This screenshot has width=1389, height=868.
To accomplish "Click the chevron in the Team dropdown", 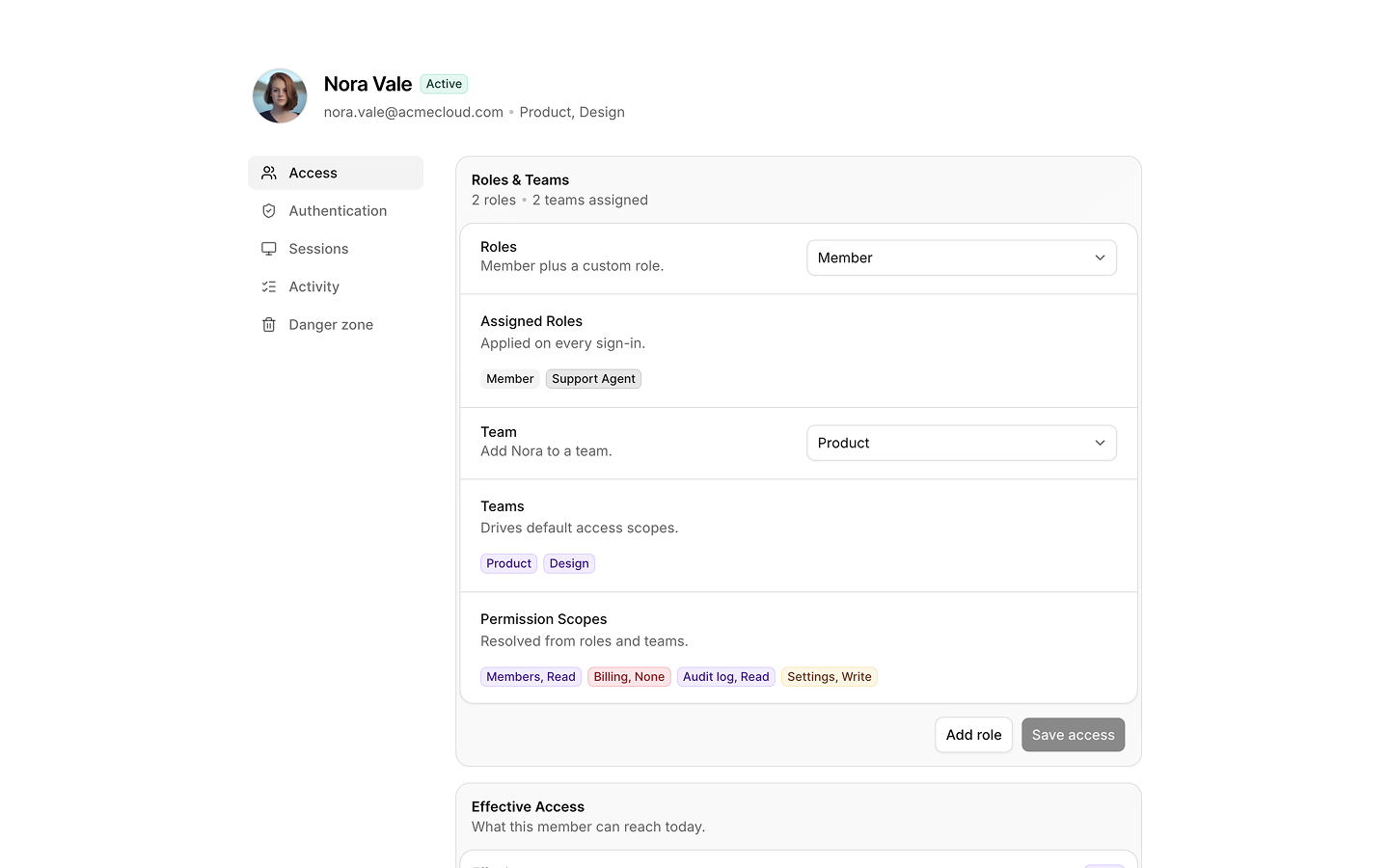I will 1100,443.
